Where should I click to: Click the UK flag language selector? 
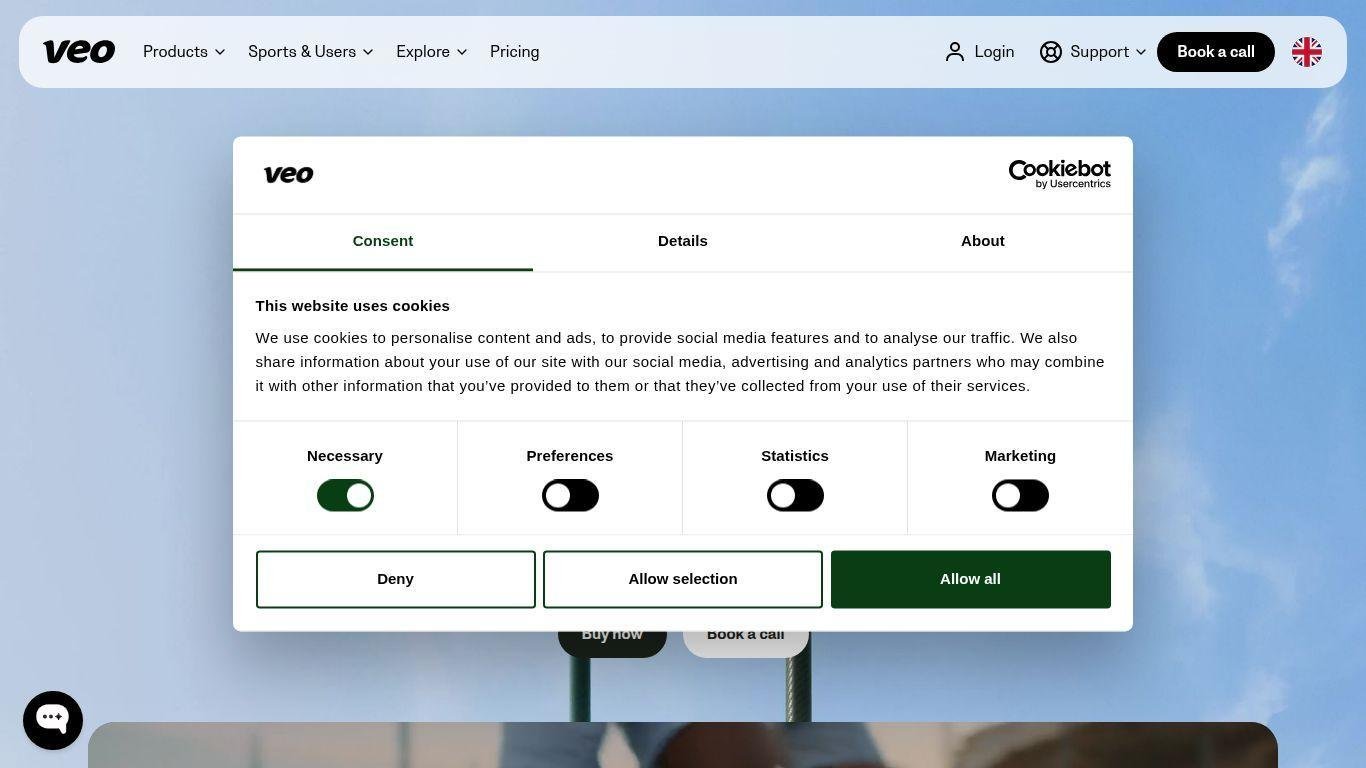pyautogui.click(x=1306, y=52)
